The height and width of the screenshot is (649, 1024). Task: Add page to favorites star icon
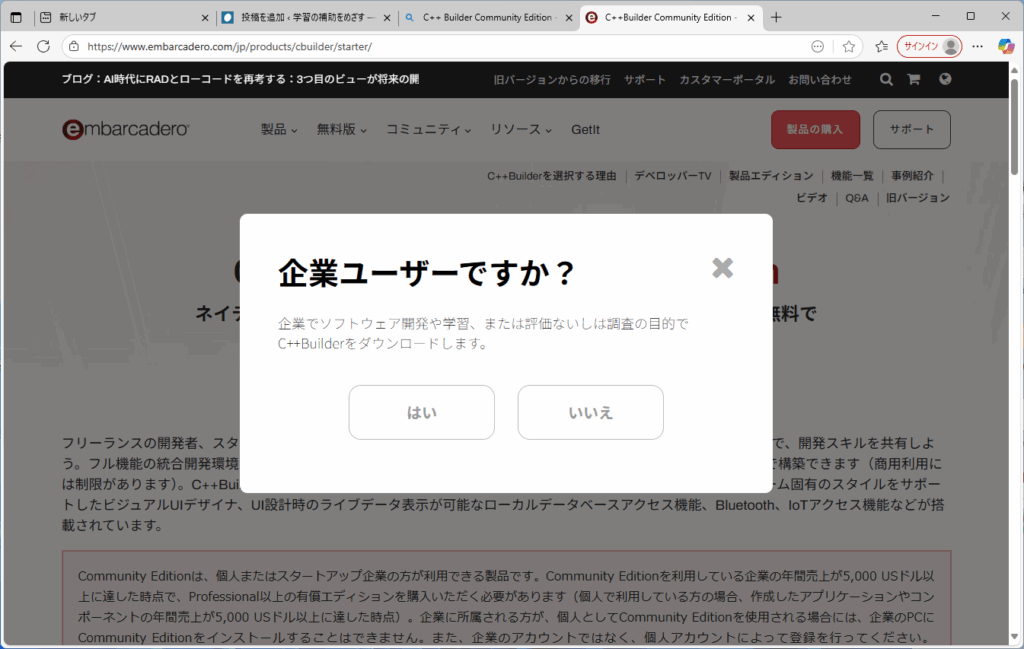(848, 46)
